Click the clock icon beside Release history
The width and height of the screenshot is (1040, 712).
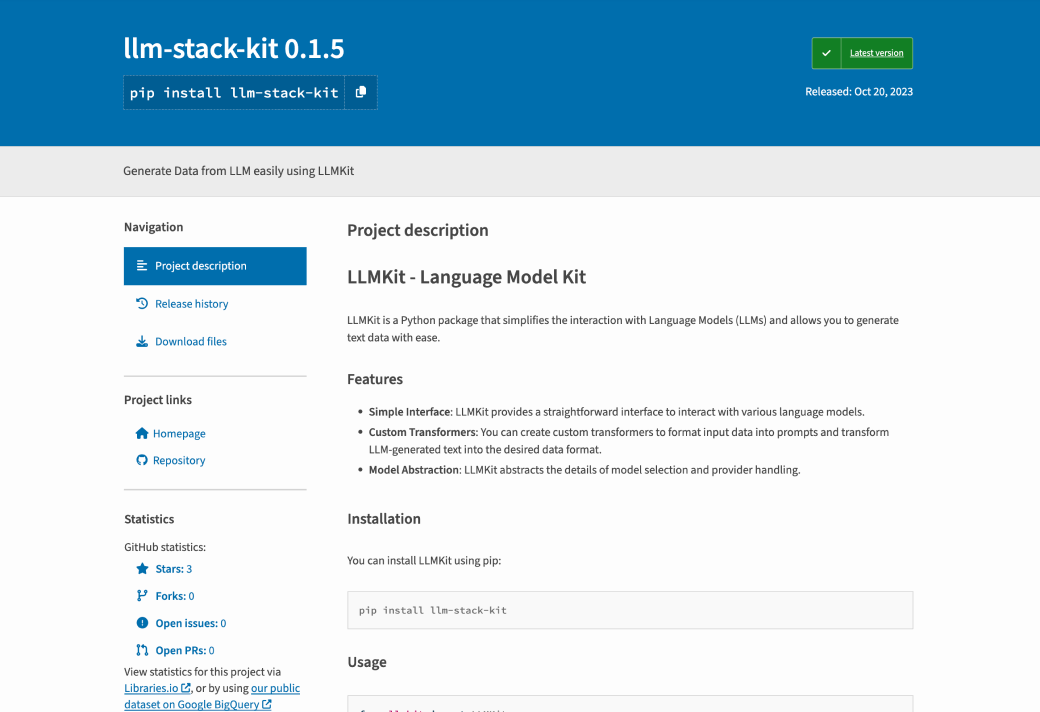point(141,303)
